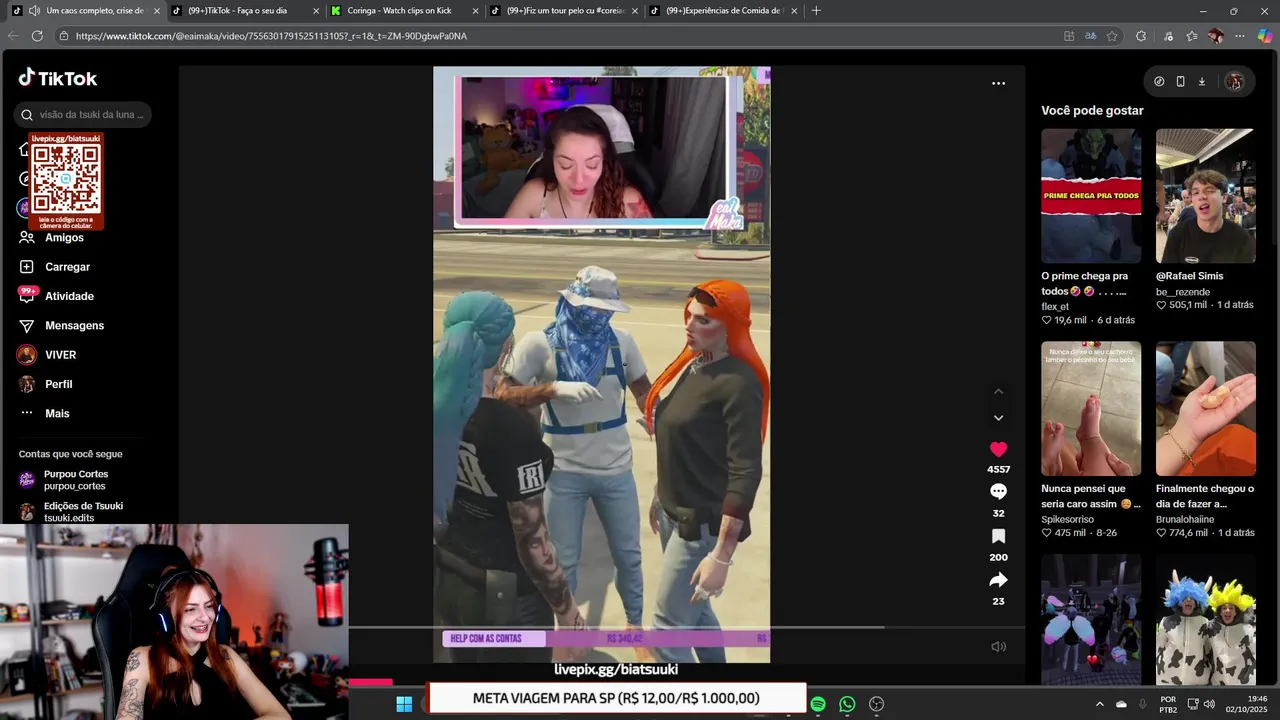Open browser Settings and more menu
The image size is (1280, 720).
click(x=1240, y=36)
